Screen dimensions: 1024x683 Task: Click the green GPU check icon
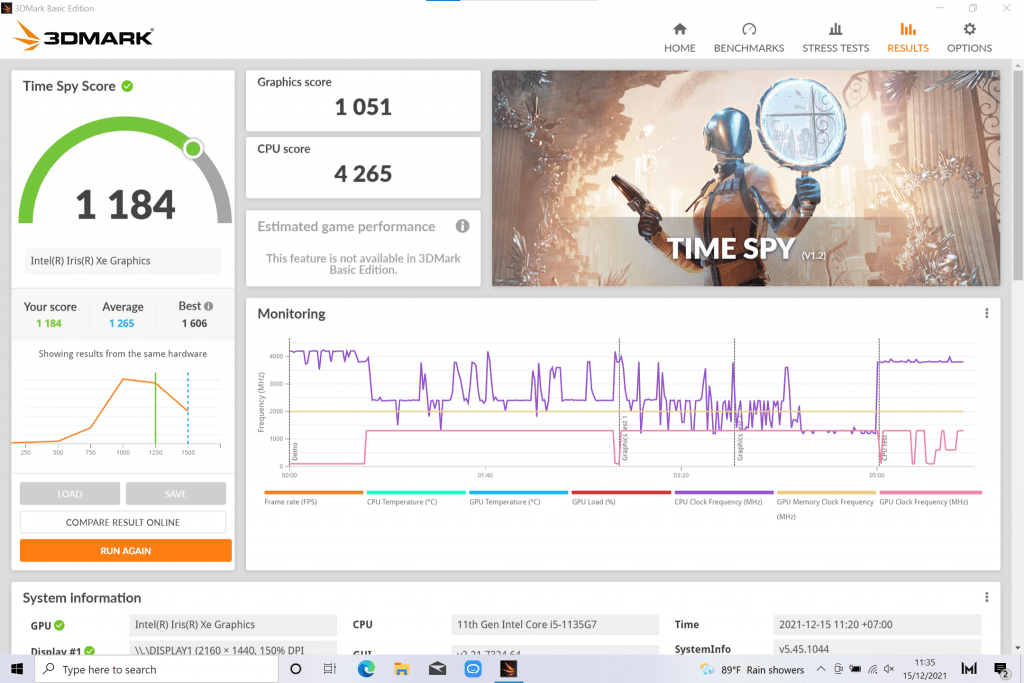pyautogui.click(x=59, y=625)
